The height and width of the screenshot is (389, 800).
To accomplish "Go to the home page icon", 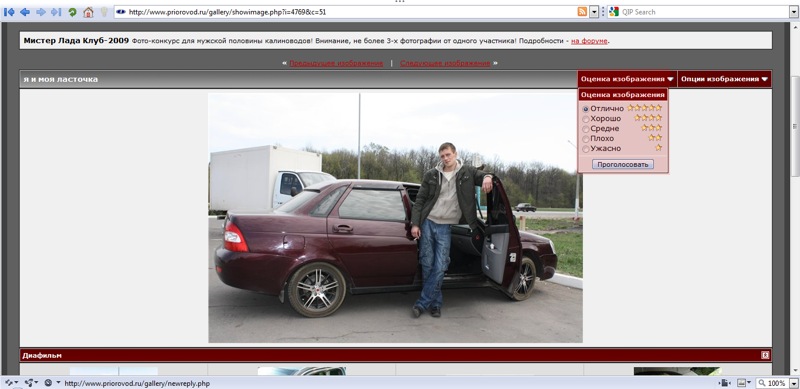I will tap(88, 12).
